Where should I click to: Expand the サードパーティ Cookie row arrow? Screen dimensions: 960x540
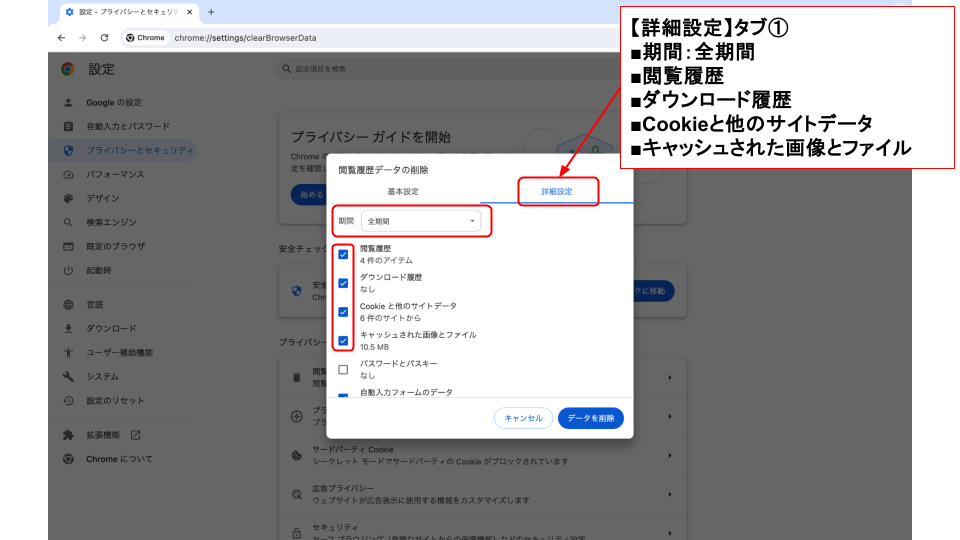click(x=668, y=455)
